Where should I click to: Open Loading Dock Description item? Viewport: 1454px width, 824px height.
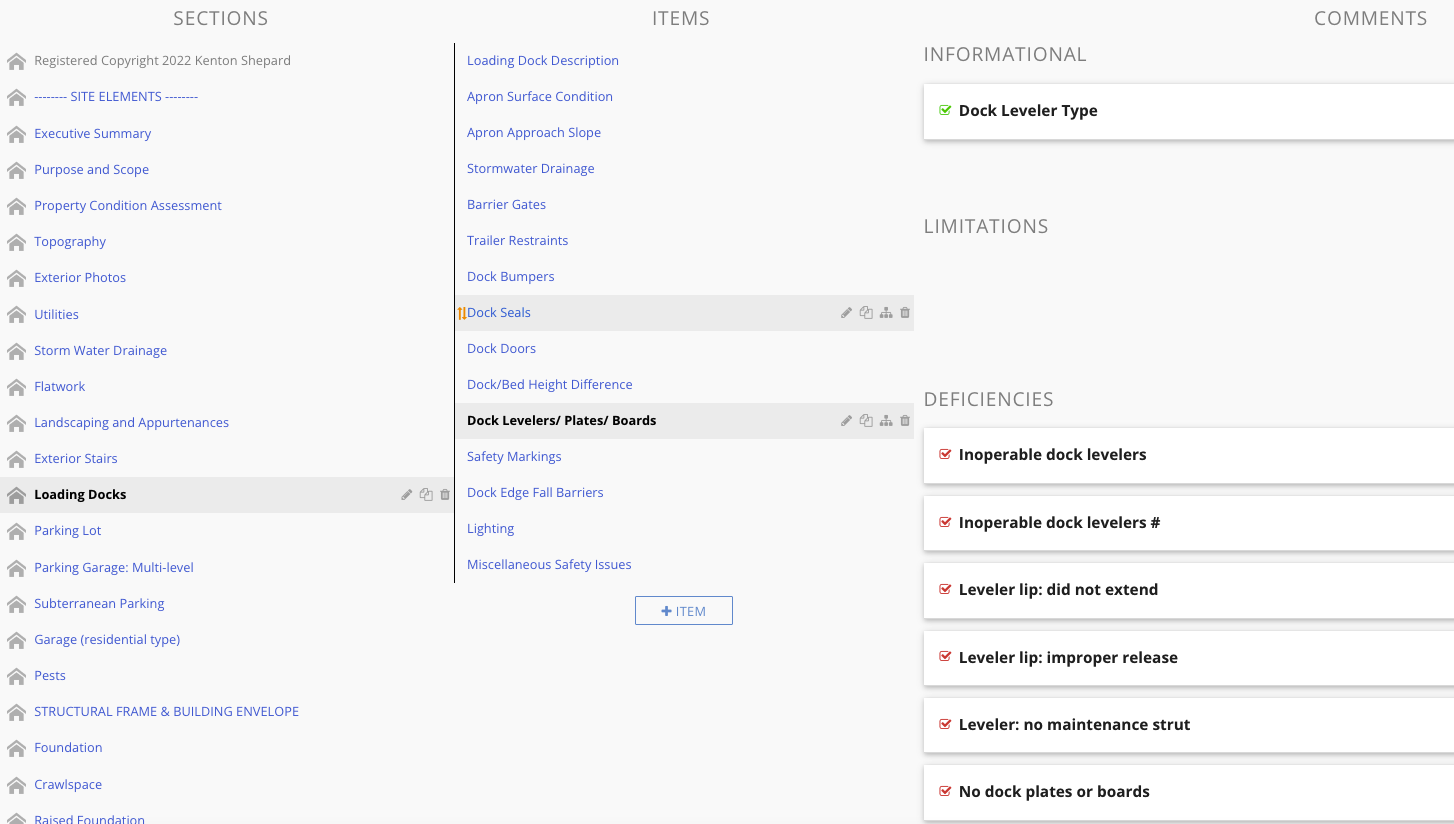(x=543, y=61)
